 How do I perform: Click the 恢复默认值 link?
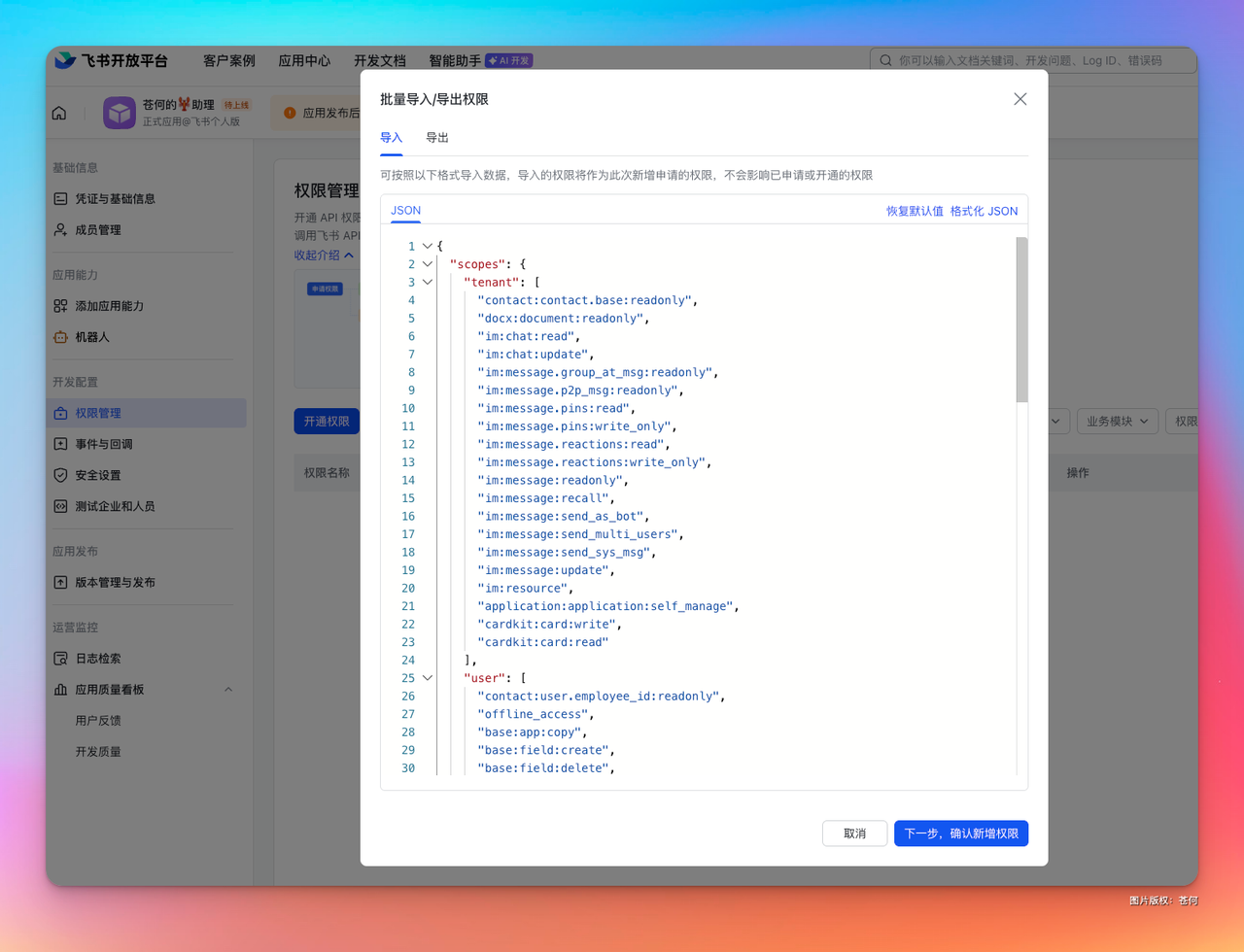pos(915,211)
